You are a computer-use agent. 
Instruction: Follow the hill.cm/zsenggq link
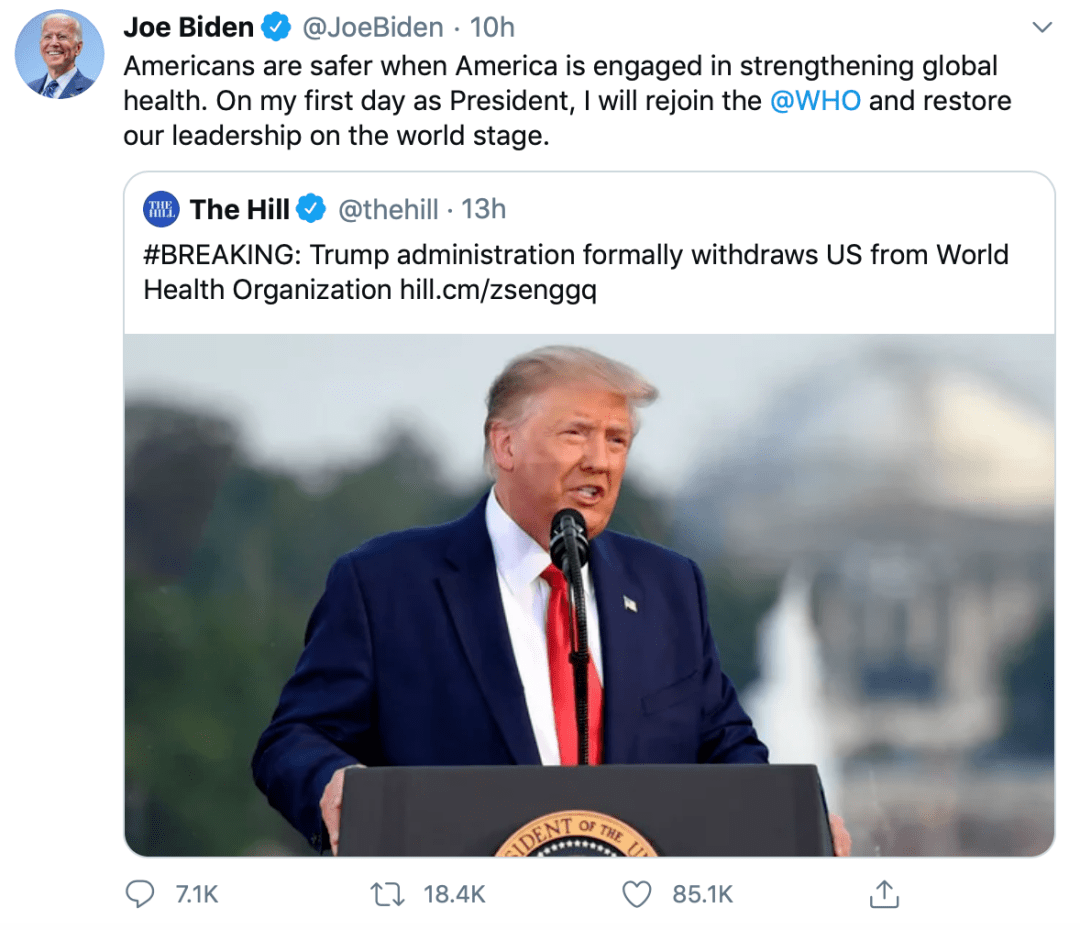pyautogui.click(x=498, y=289)
